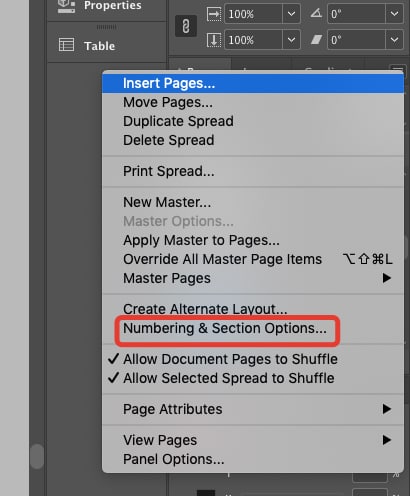
Task: Choose Create Alternate Layout...
Action: (x=253, y=309)
